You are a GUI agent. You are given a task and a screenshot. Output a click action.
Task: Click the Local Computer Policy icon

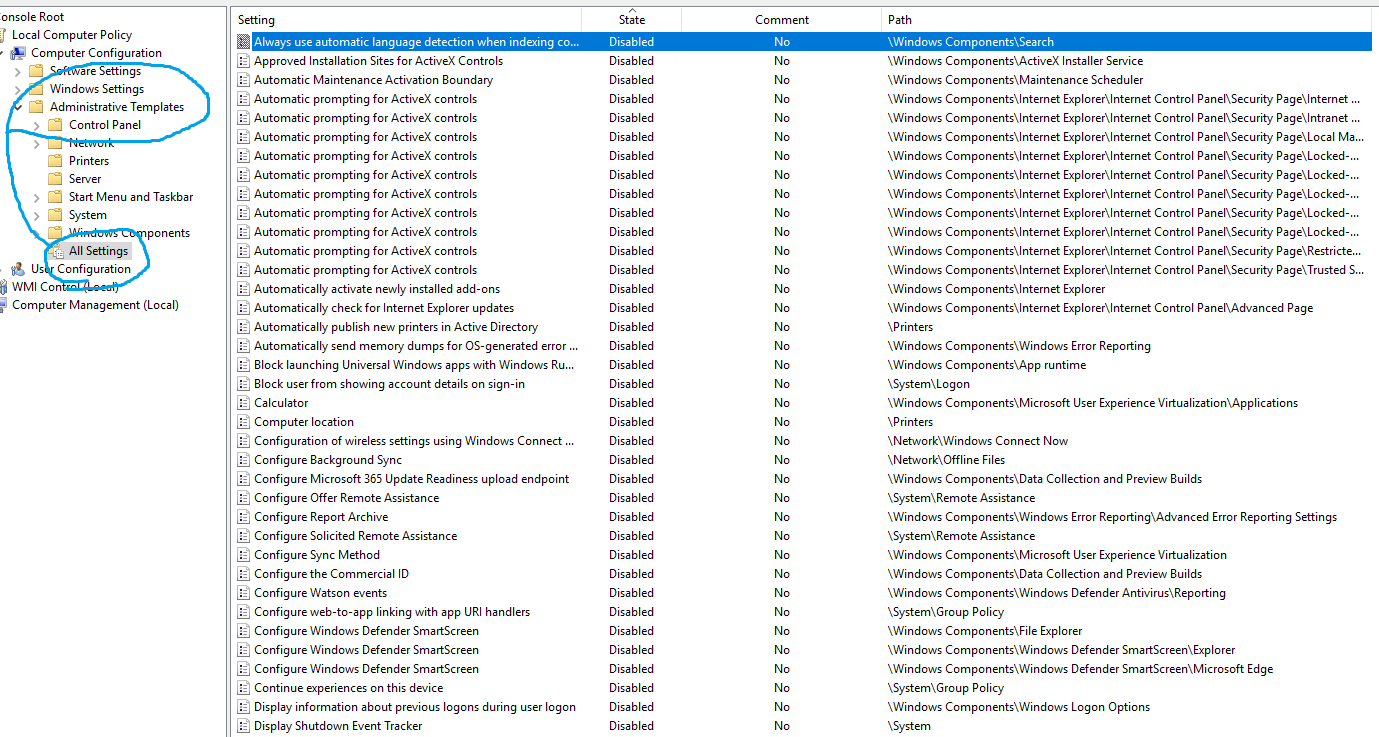2,35
